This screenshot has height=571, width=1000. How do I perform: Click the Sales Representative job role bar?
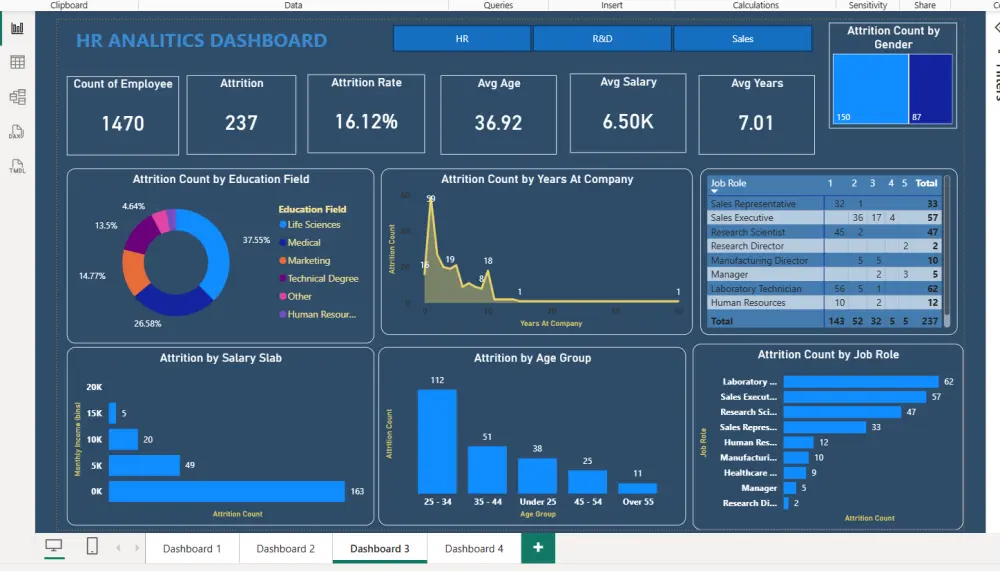click(825, 427)
